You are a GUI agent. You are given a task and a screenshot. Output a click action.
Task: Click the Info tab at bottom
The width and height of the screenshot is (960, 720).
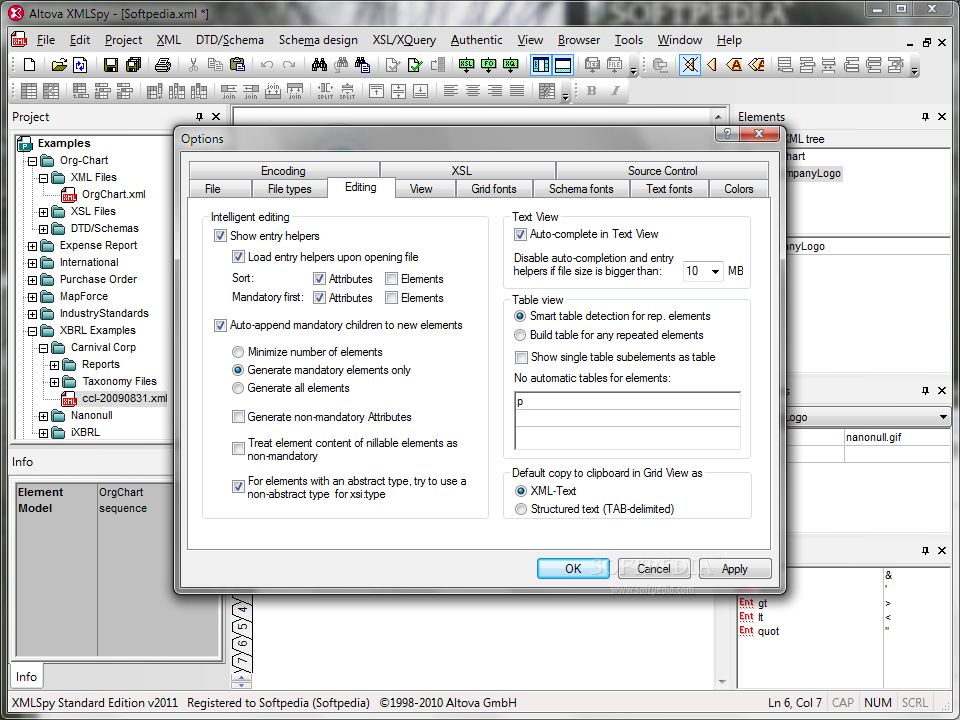(26, 677)
